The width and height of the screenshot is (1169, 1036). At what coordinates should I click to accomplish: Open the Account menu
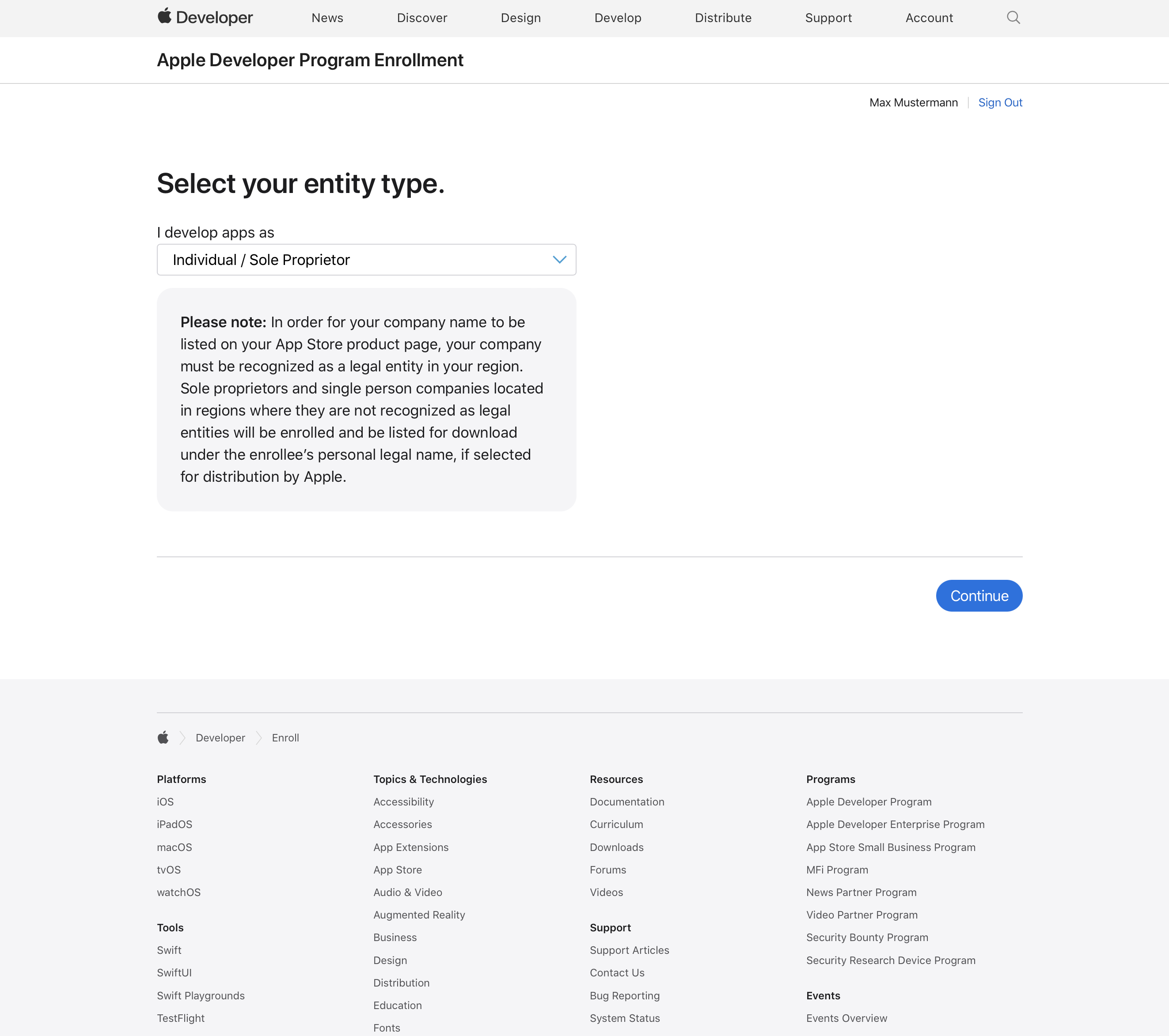pos(929,18)
